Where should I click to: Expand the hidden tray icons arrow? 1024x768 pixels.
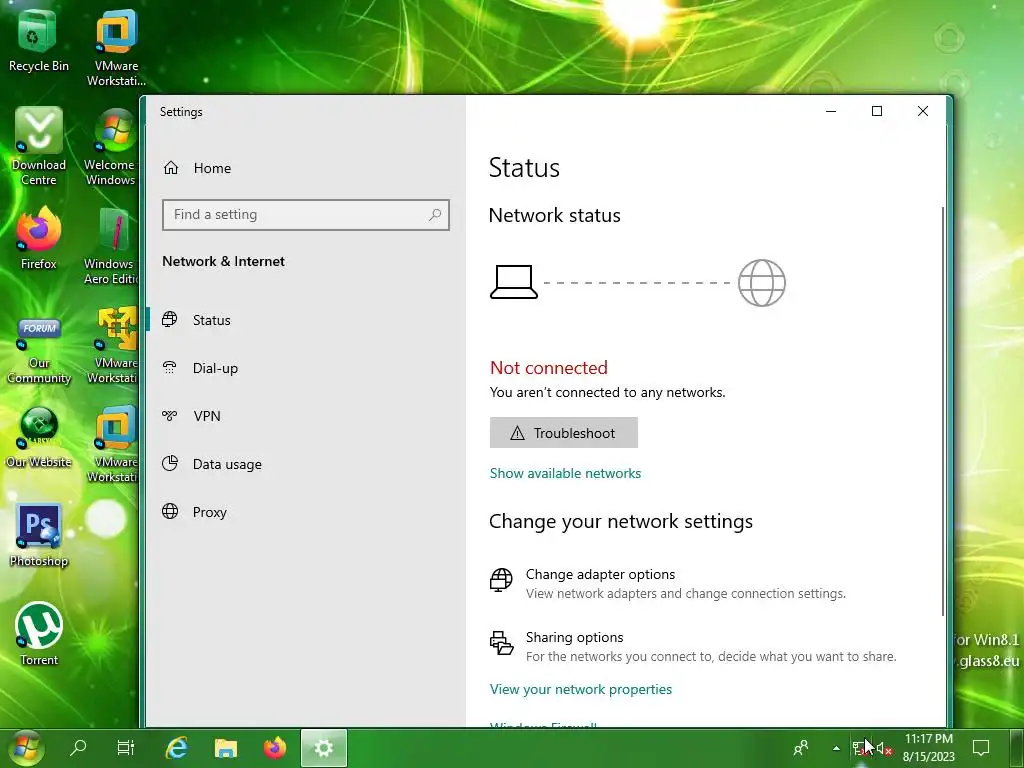(x=836, y=748)
